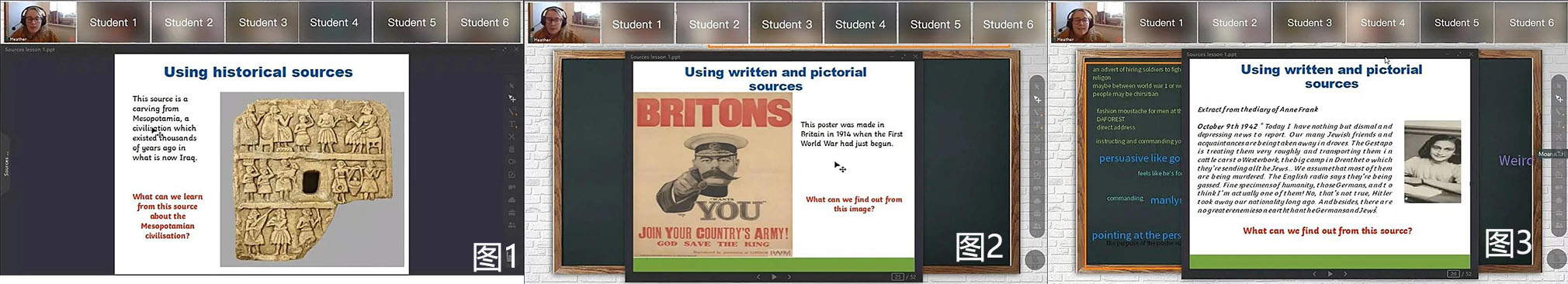This screenshot has width=1568, height=284.
Task: Expand the collapsed Sources side panel
Action: click(6, 163)
